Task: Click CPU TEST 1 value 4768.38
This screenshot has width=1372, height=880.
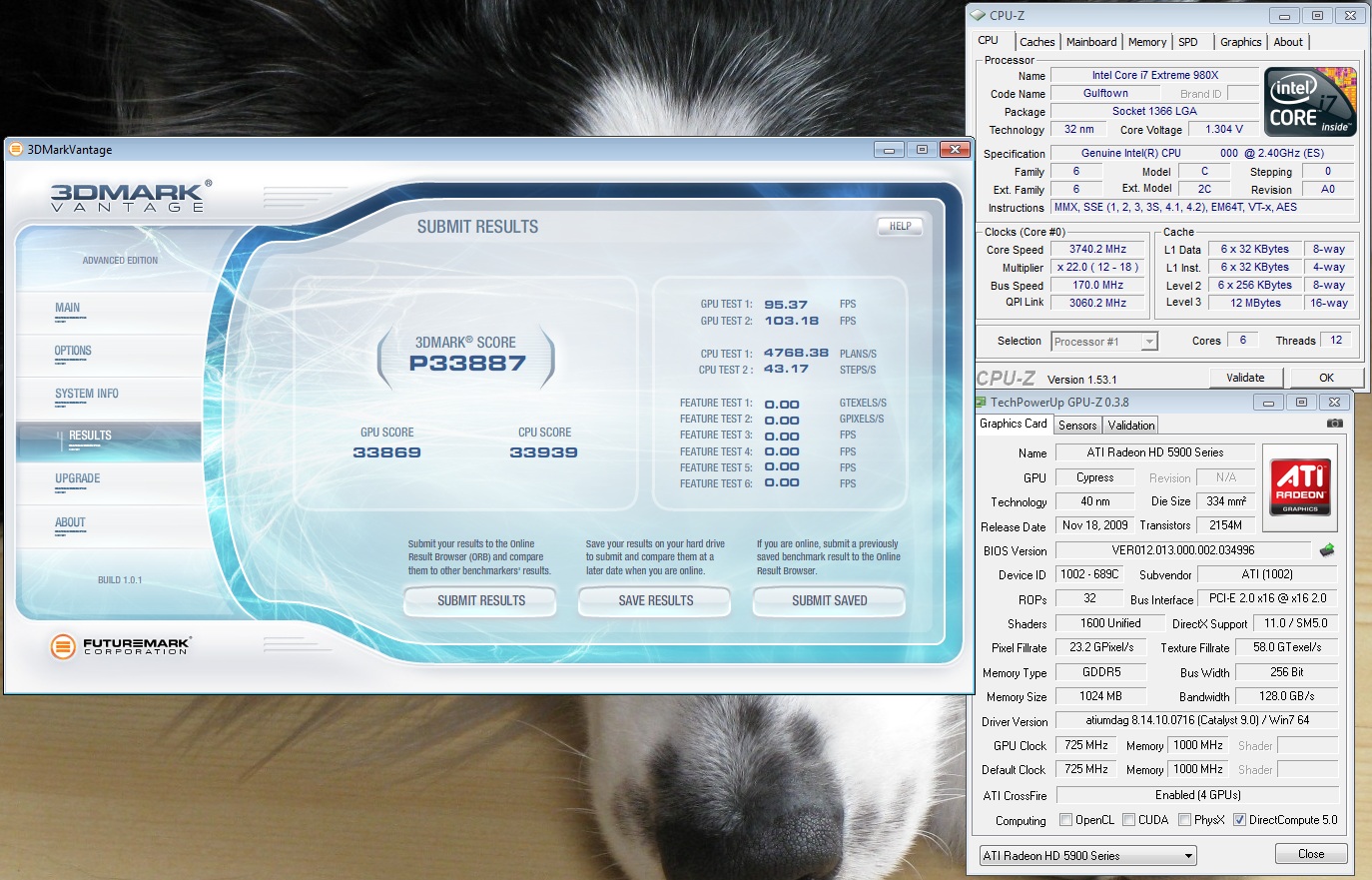Action: pos(796,353)
